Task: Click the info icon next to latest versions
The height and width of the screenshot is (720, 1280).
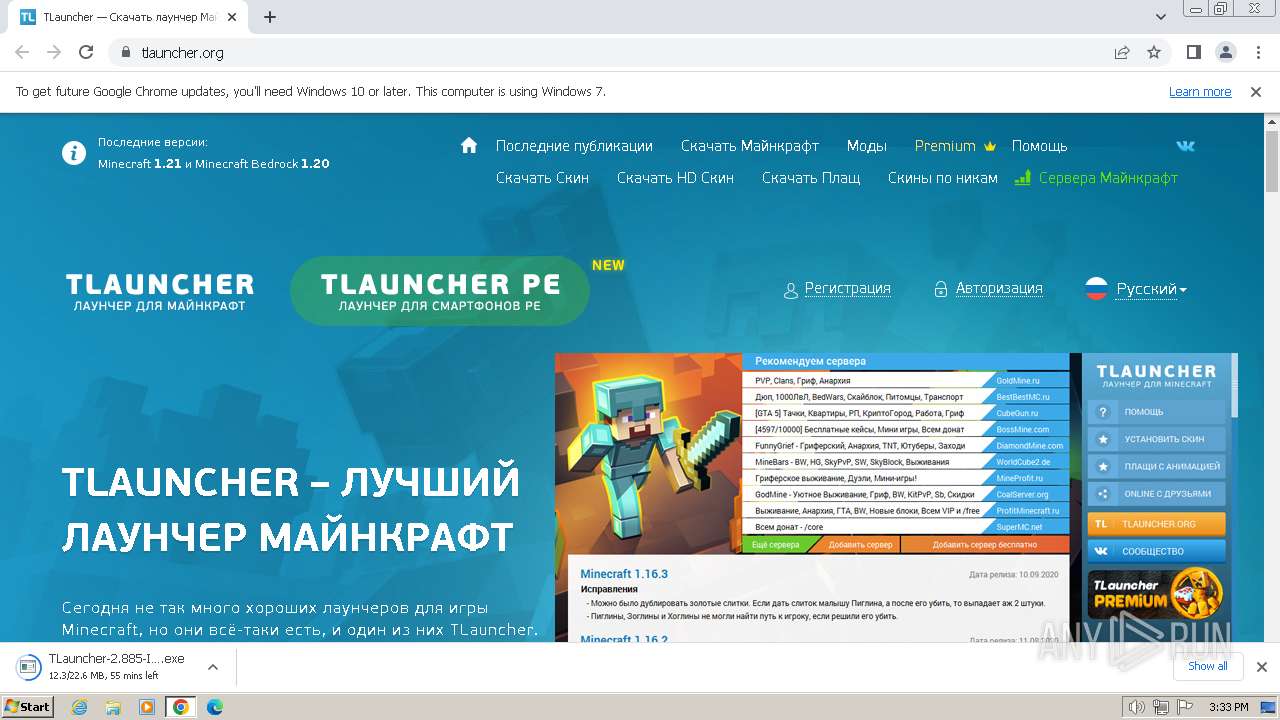Action: (74, 153)
